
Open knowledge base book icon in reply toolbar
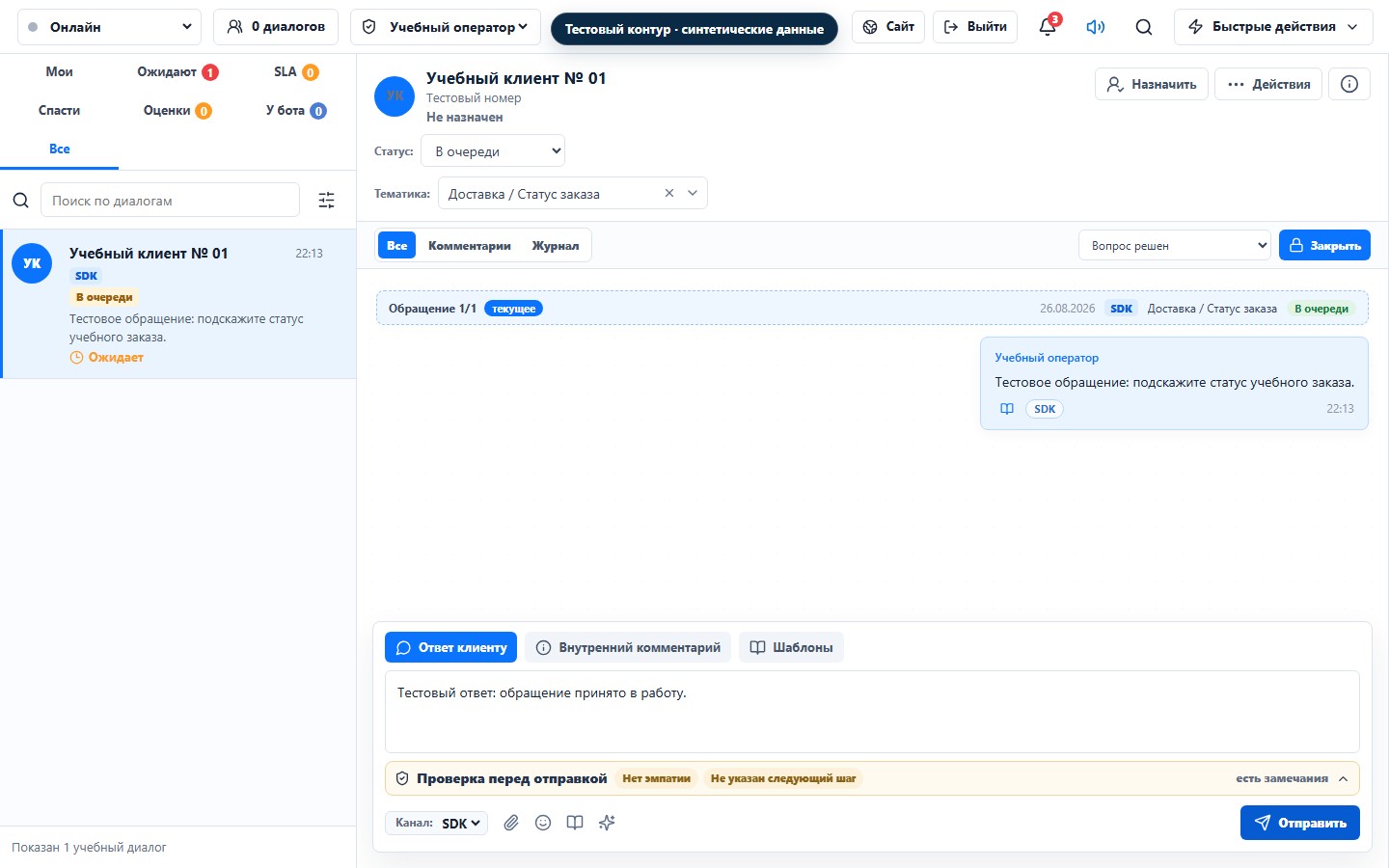click(x=575, y=823)
